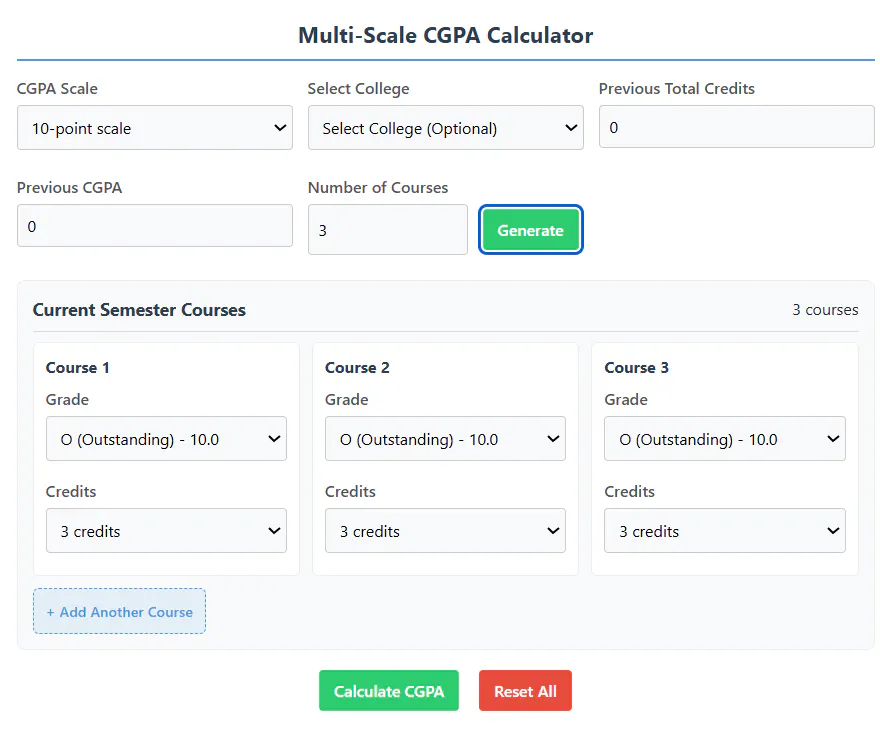This screenshot has height=753, width=880.
Task: Open the Course 1 Grade dropdown
Action: pyautogui.click(x=166, y=439)
